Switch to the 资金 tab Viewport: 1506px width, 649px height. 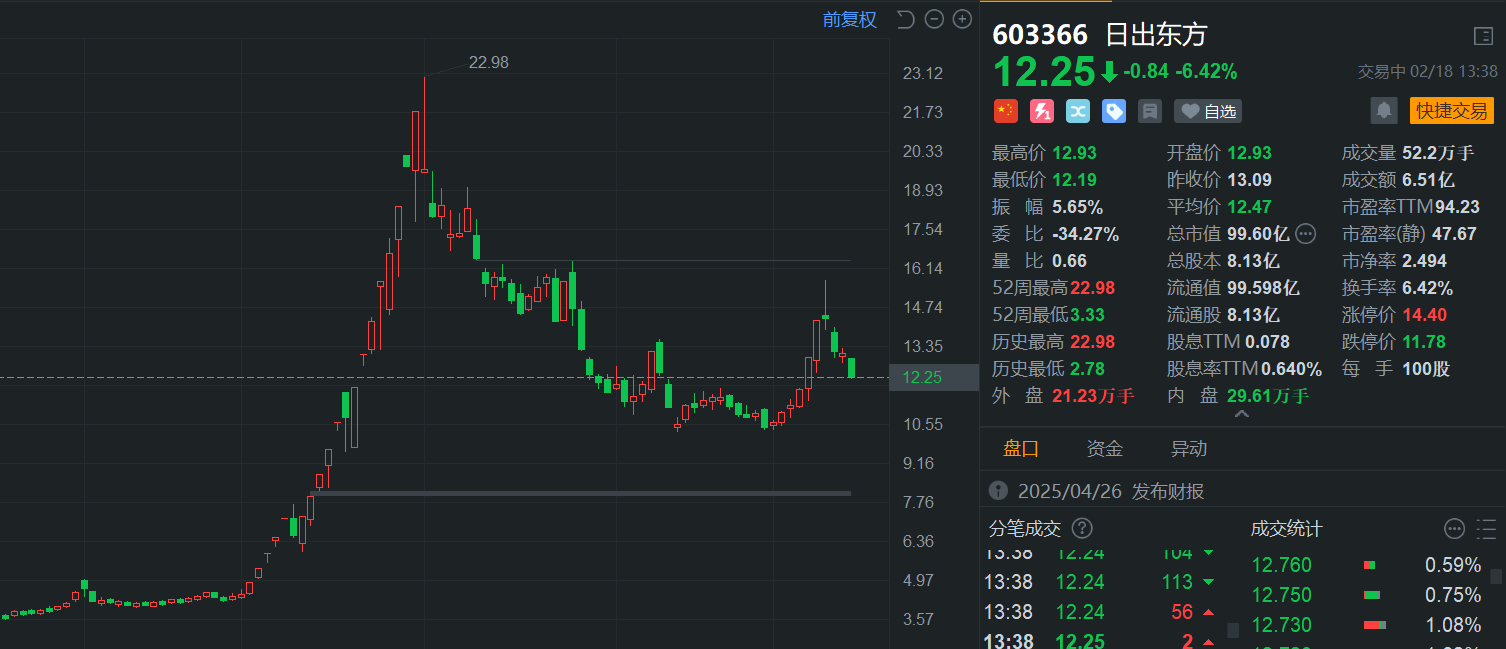[x=1104, y=449]
